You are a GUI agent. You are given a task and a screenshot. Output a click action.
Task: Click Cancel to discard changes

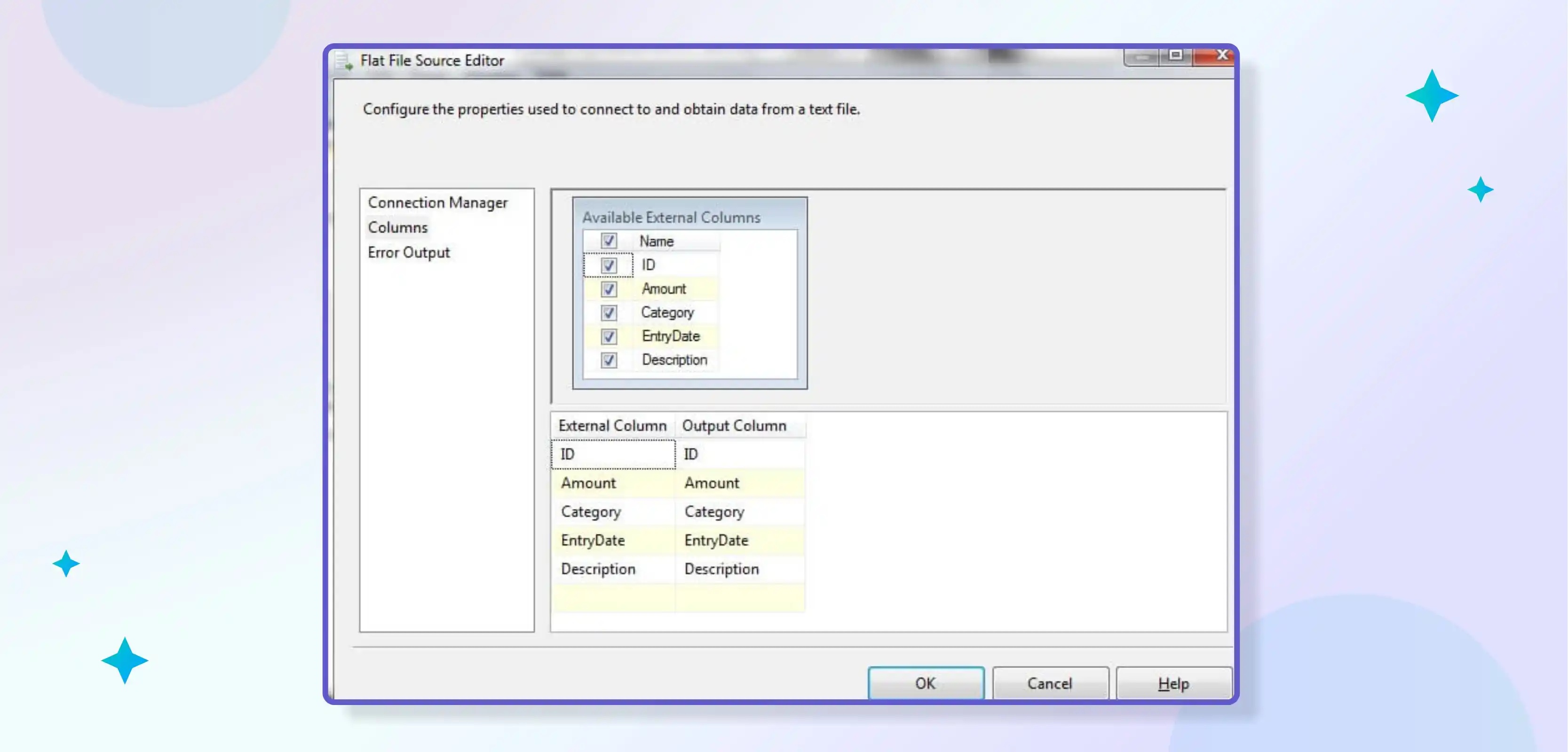click(x=1050, y=683)
